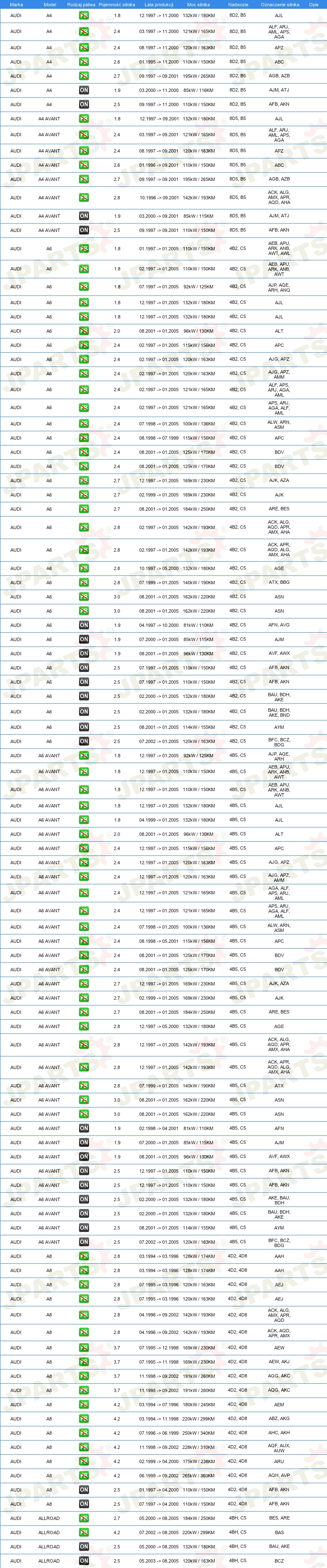Click the Marka column header
The width and height of the screenshot is (327, 1568).
[16, 4]
